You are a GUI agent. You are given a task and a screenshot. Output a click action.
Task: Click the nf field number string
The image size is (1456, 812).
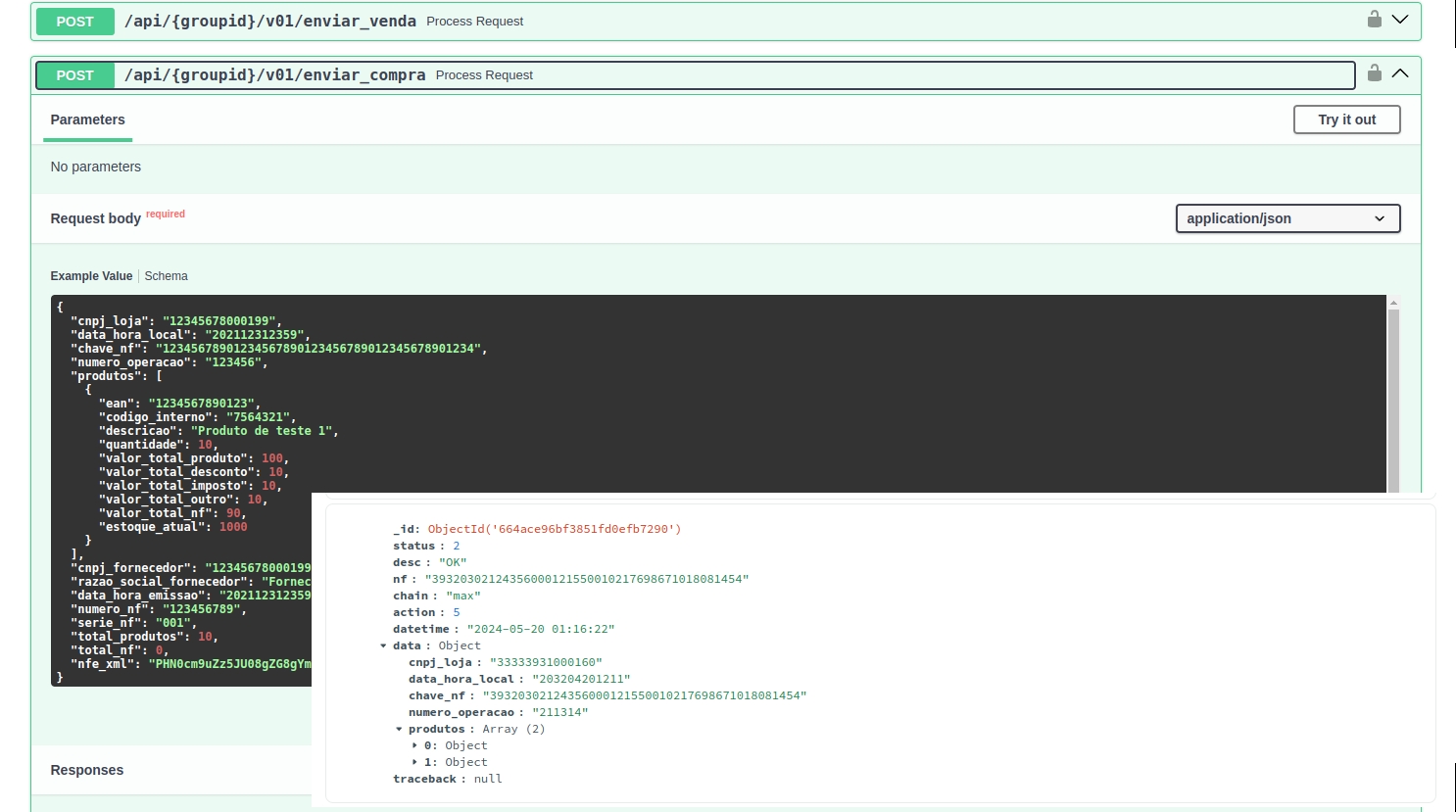[586, 579]
